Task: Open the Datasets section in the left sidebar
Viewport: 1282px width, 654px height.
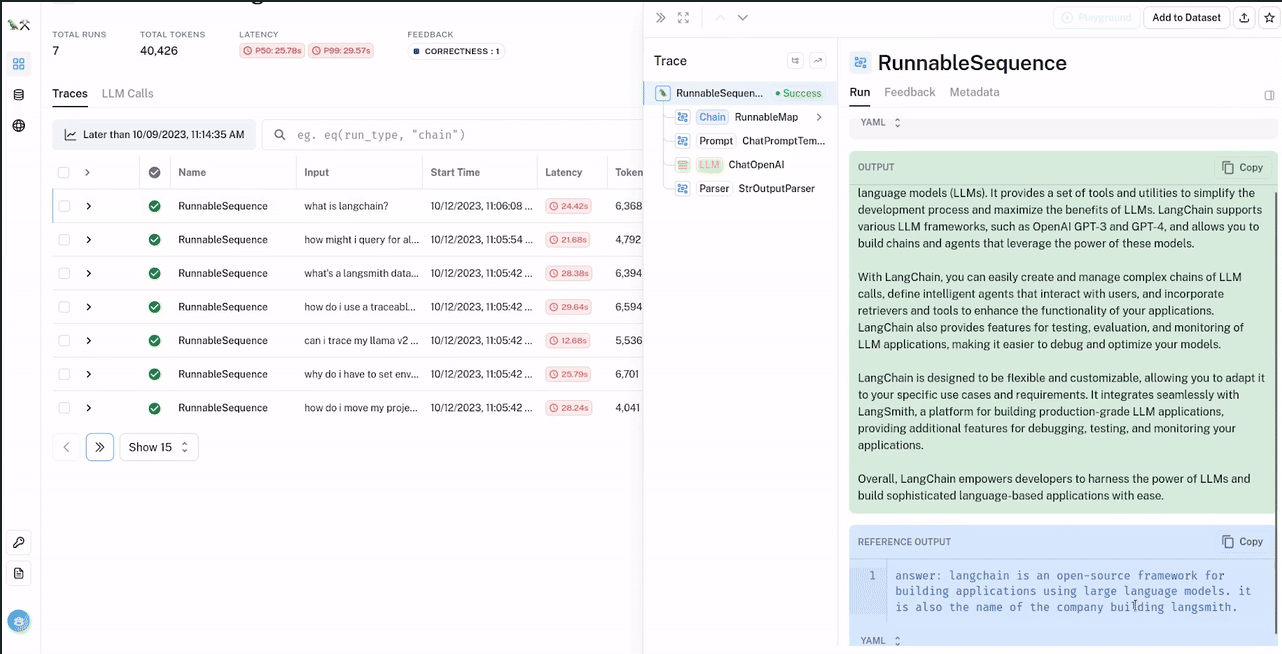Action: pyautogui.click(x=18, y=93)
